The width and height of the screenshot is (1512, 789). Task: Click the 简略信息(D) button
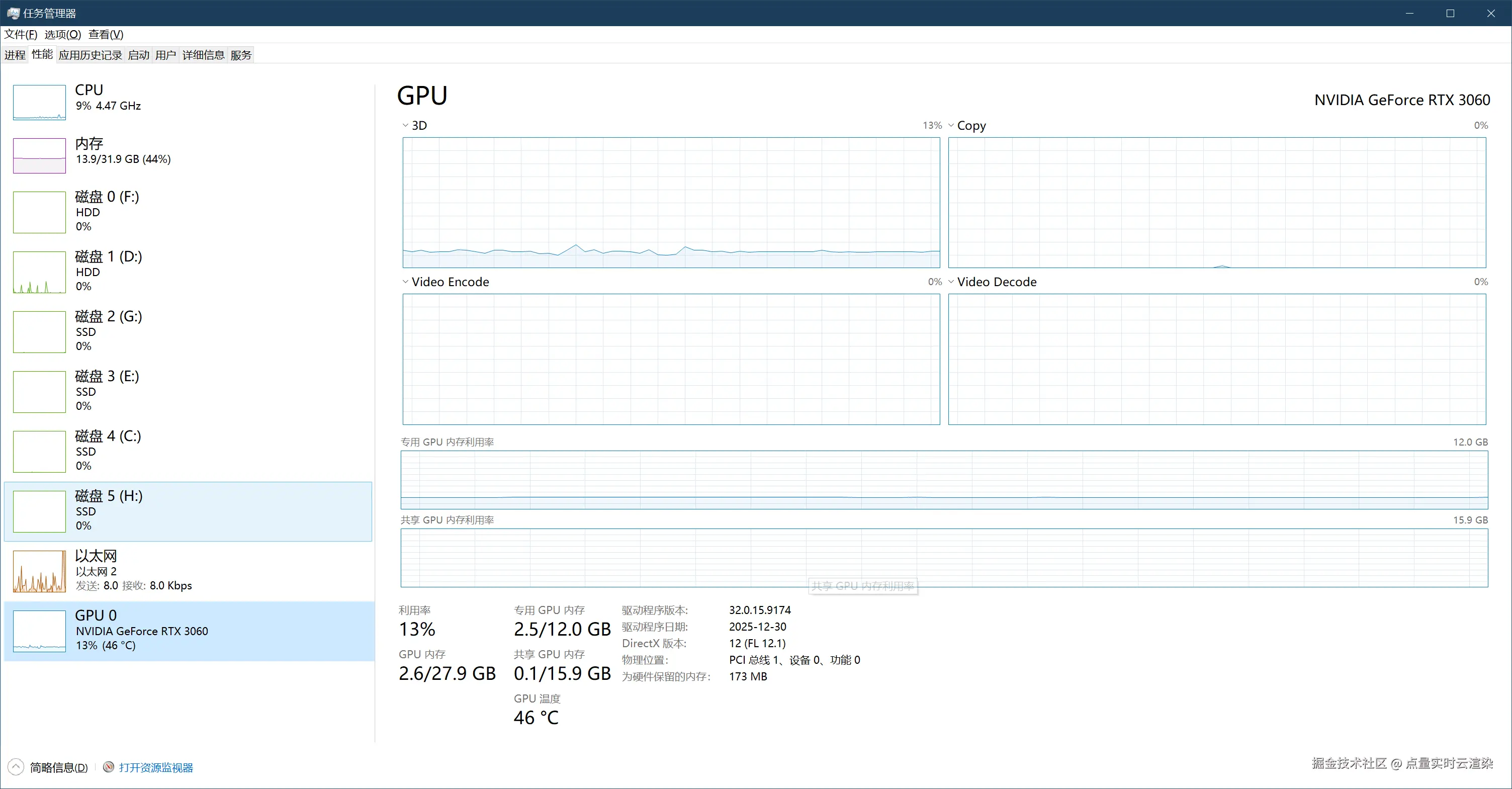(59, 767)
